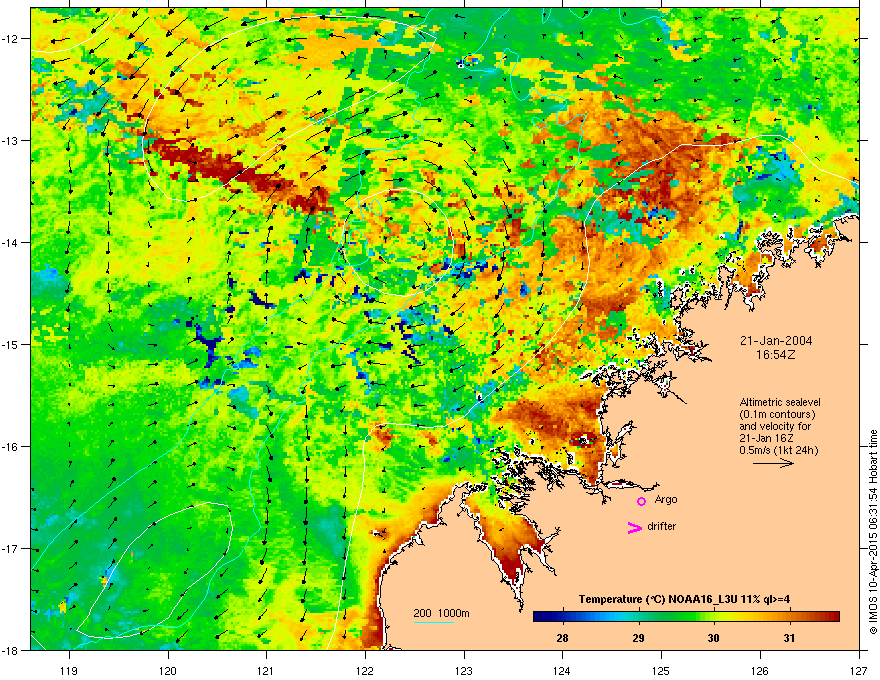Click the longitude axis label '124'
Viewport: 880px width, 680px height.
[562, 670]
